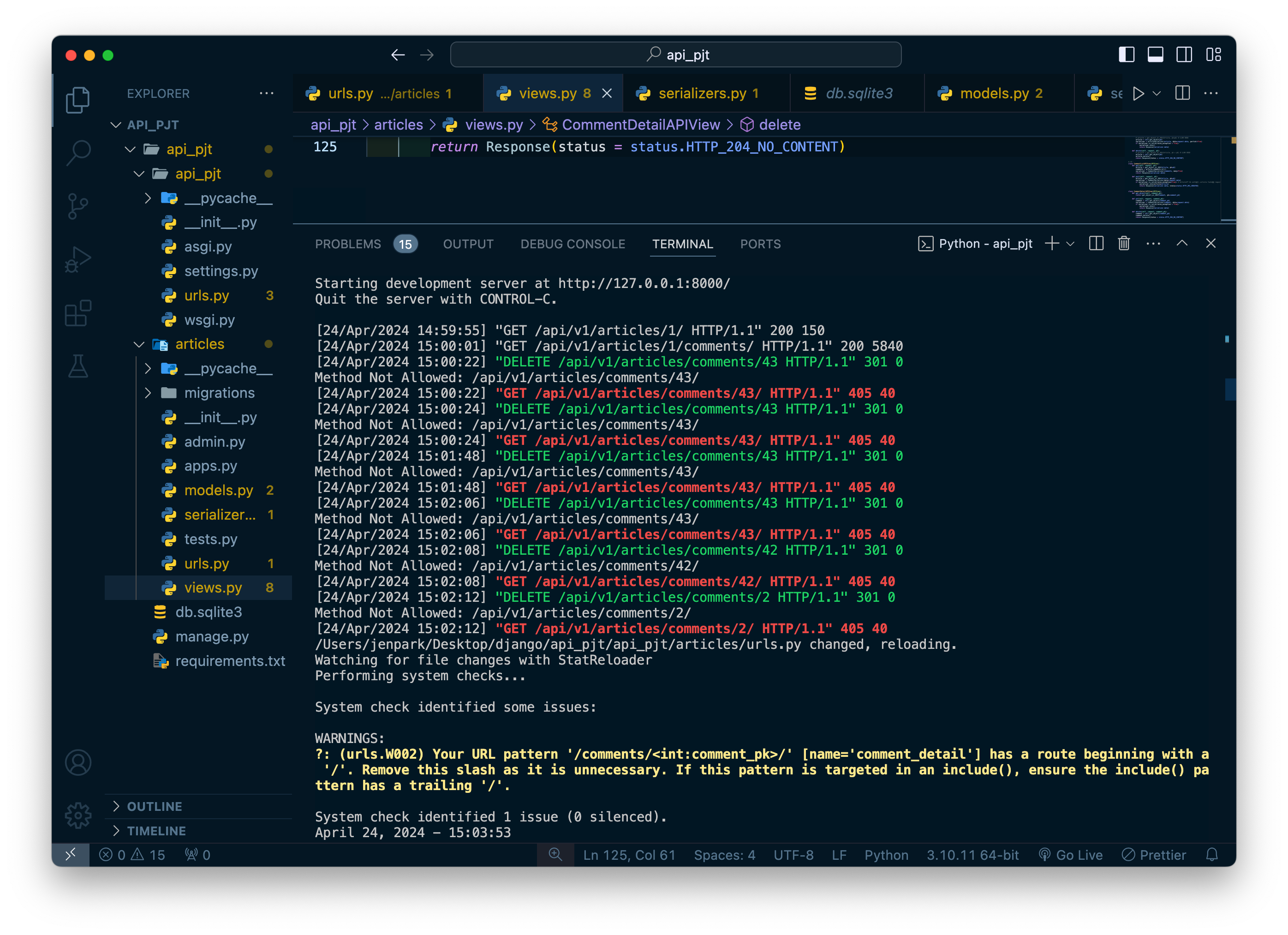Split the terminal panel

[1096, 244]
